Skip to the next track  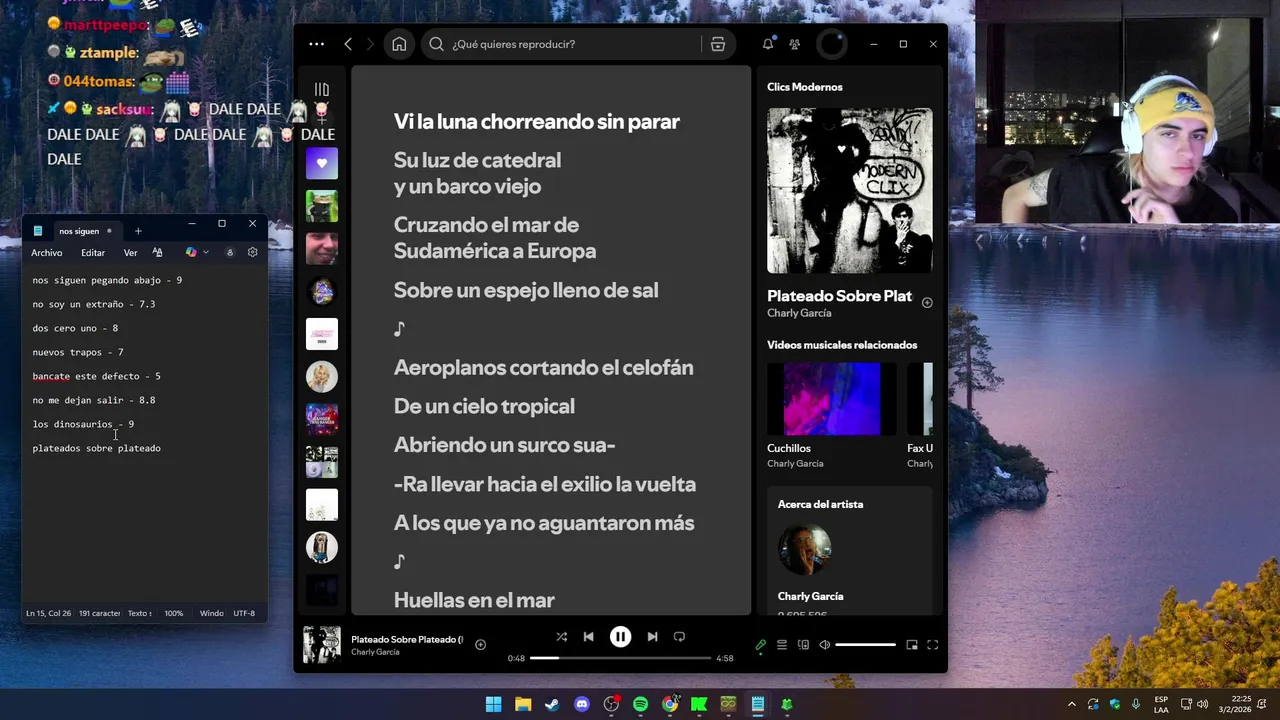tap(652, 637)
